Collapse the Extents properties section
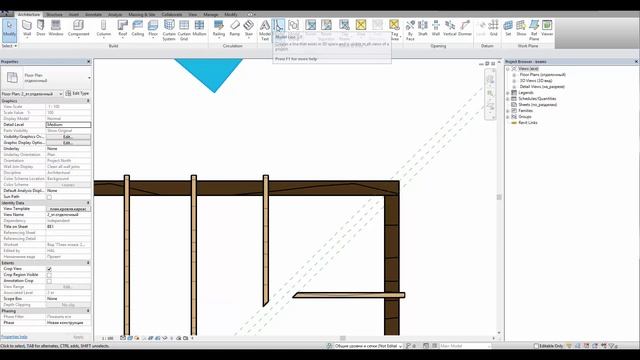This screenshot has width=640, height=360. tap(88, 263)
